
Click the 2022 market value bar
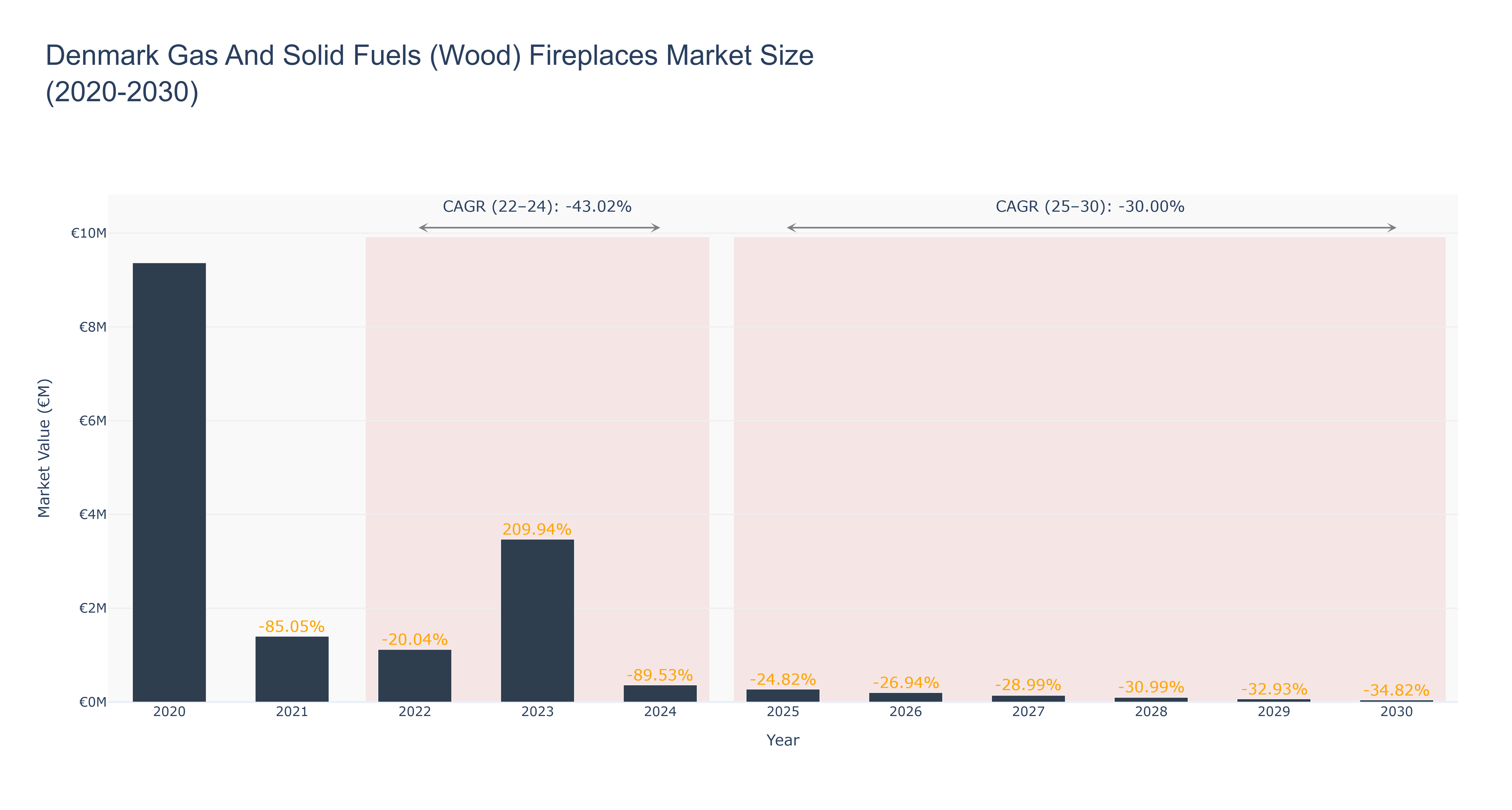coord(414,675)
